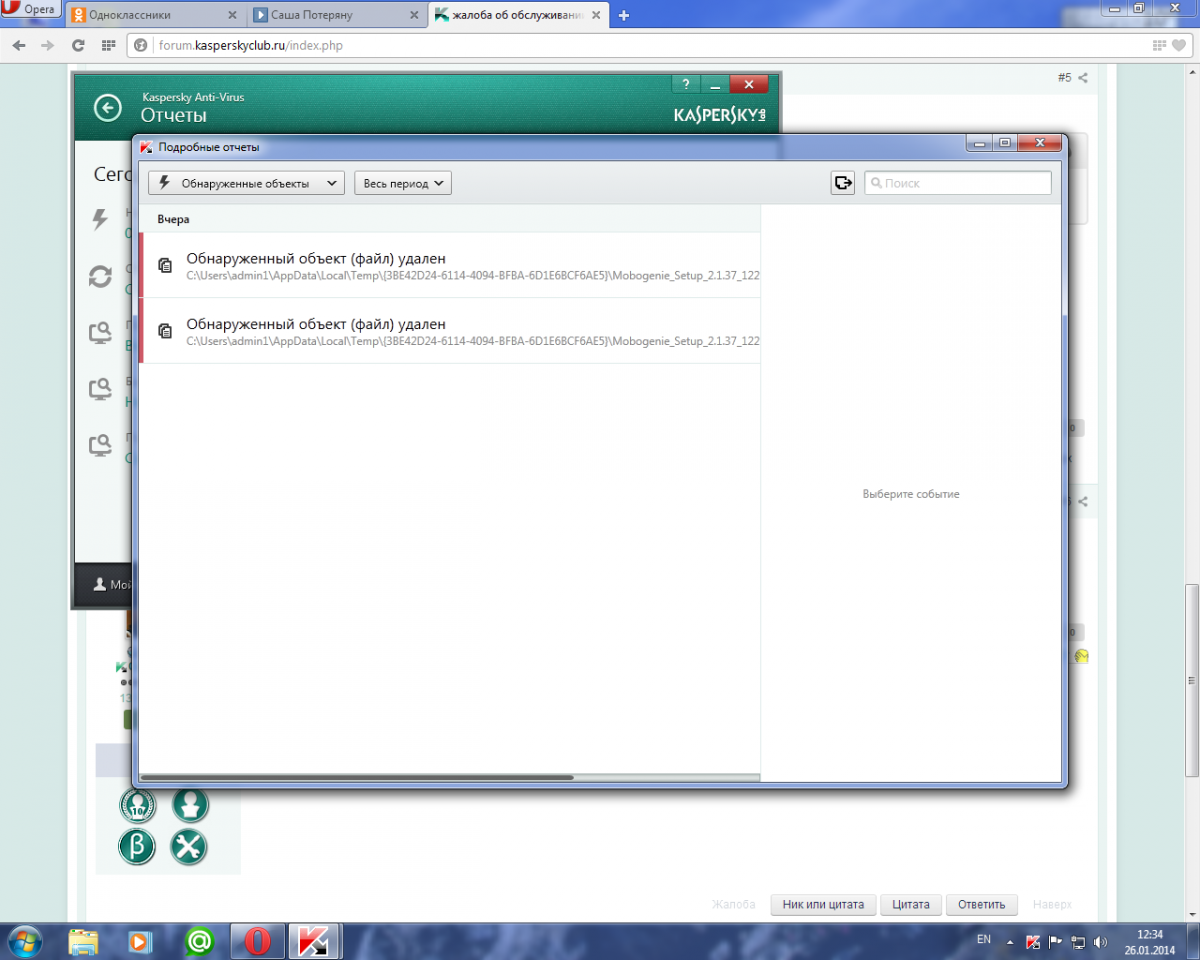Select first 'Обнаруженный объект (файл) удален' entry
The image size is (1200, 960).
pos(449,265)
